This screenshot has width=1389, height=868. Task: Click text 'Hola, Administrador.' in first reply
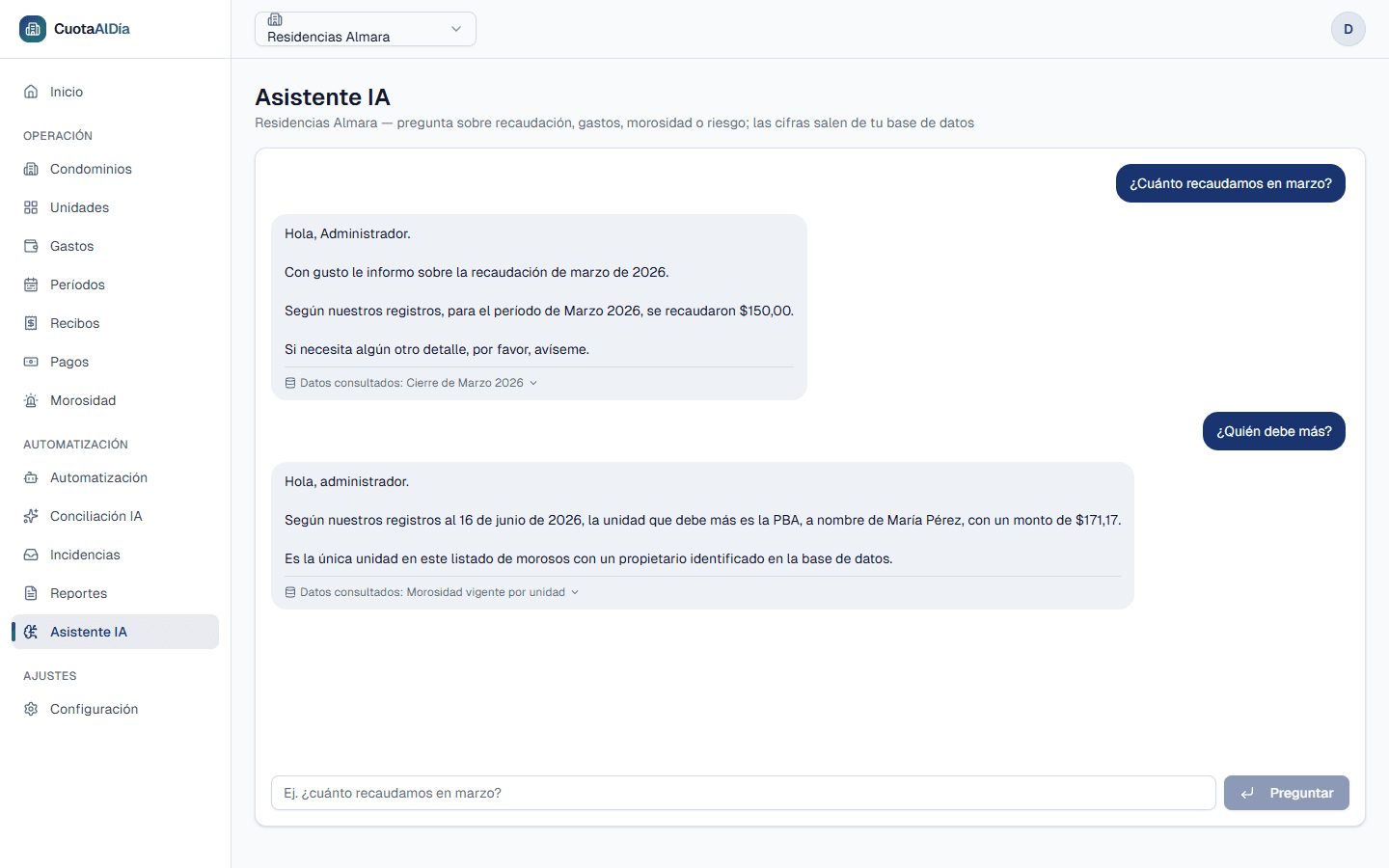coord(347,233)
